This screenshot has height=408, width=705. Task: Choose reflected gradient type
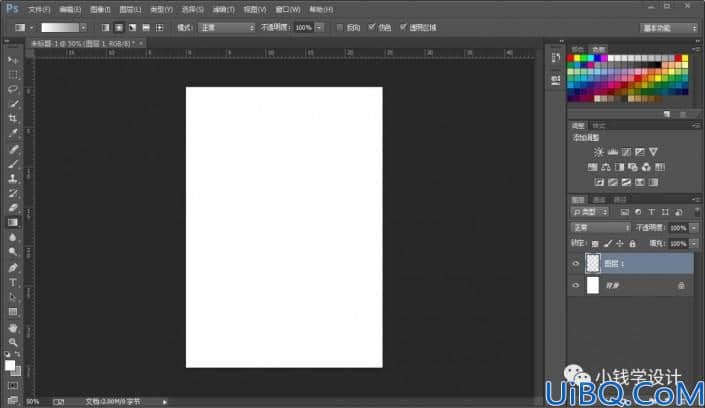(146, 28)
